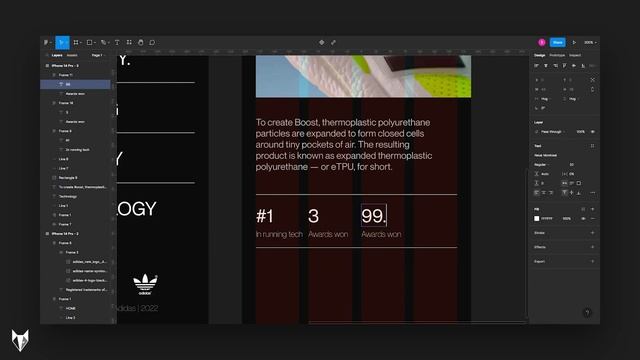Toggle constrain proportions lock
The image size is (640, 360).
[x=593, y=89]
